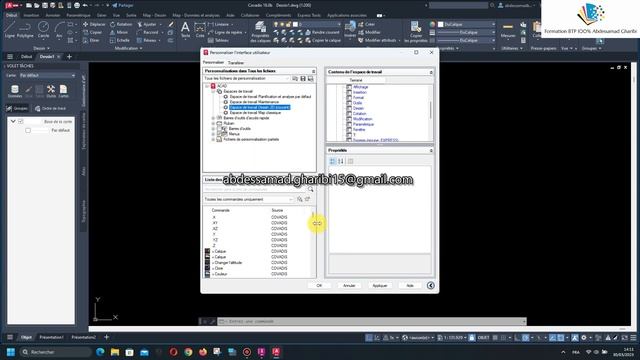Click the categorized view icon in Propriétés
This screenshot has height=360, width=640.
pos(333,161)
